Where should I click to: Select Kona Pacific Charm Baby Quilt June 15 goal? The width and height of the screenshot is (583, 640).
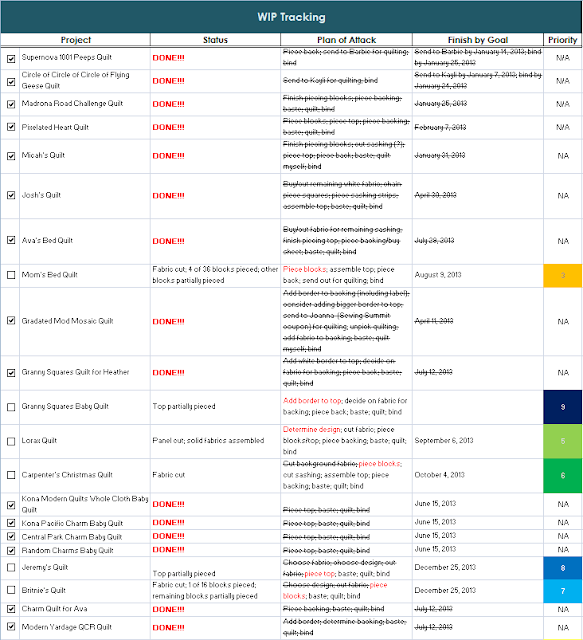(x=478, y=522)
